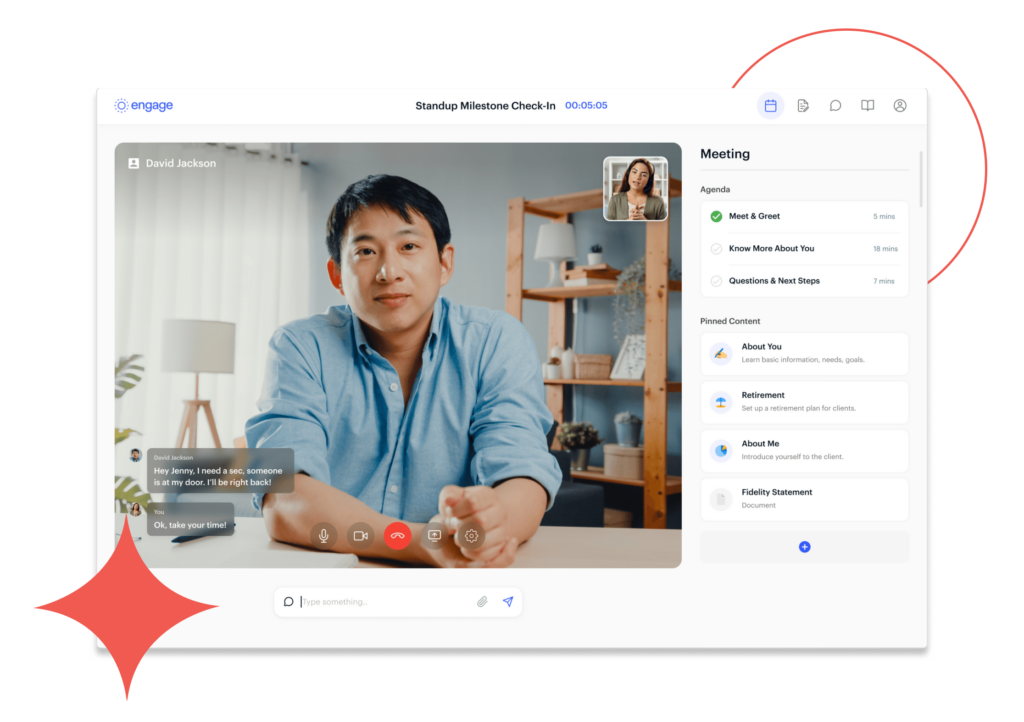Uncheck the Meet & Greet agenda item

[716, 217]
